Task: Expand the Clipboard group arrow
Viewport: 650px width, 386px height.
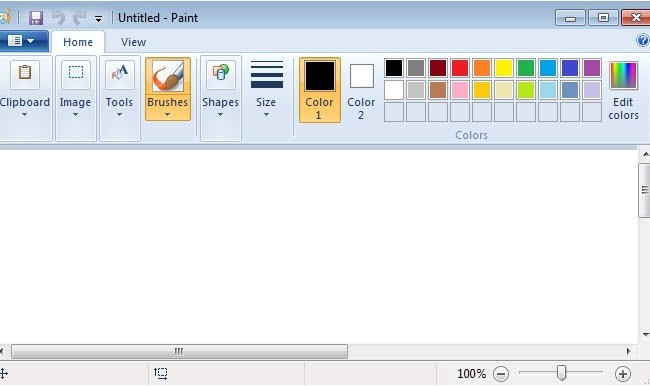Action: click(x=24, y=115)
